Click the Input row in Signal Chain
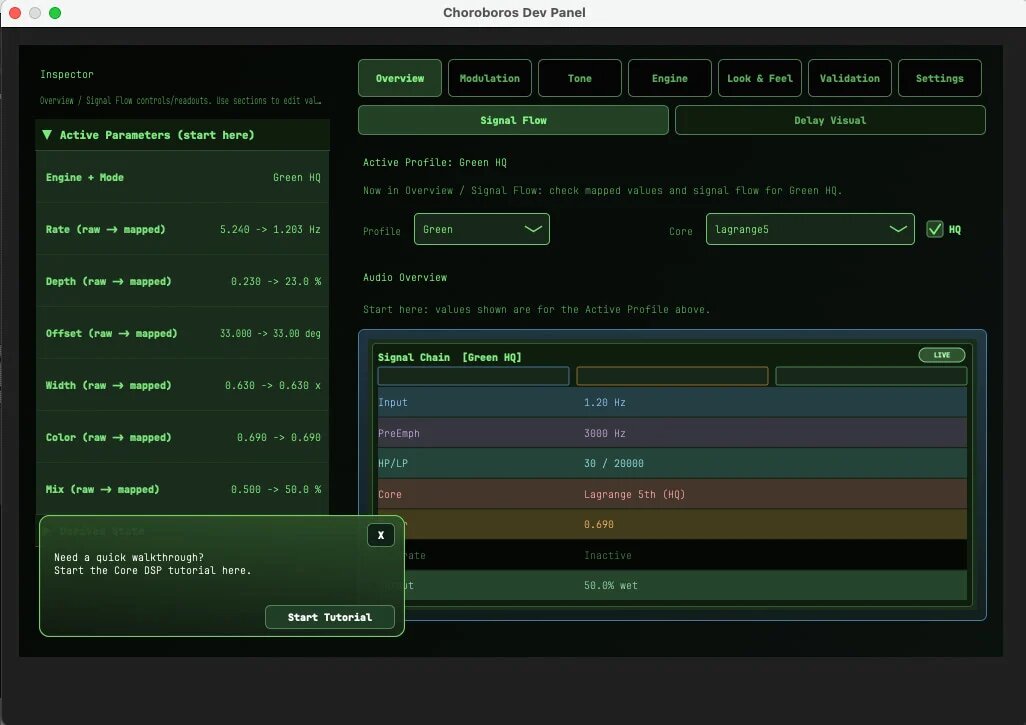The height and width of the screenshot is (725, 1026). [672, 402]
